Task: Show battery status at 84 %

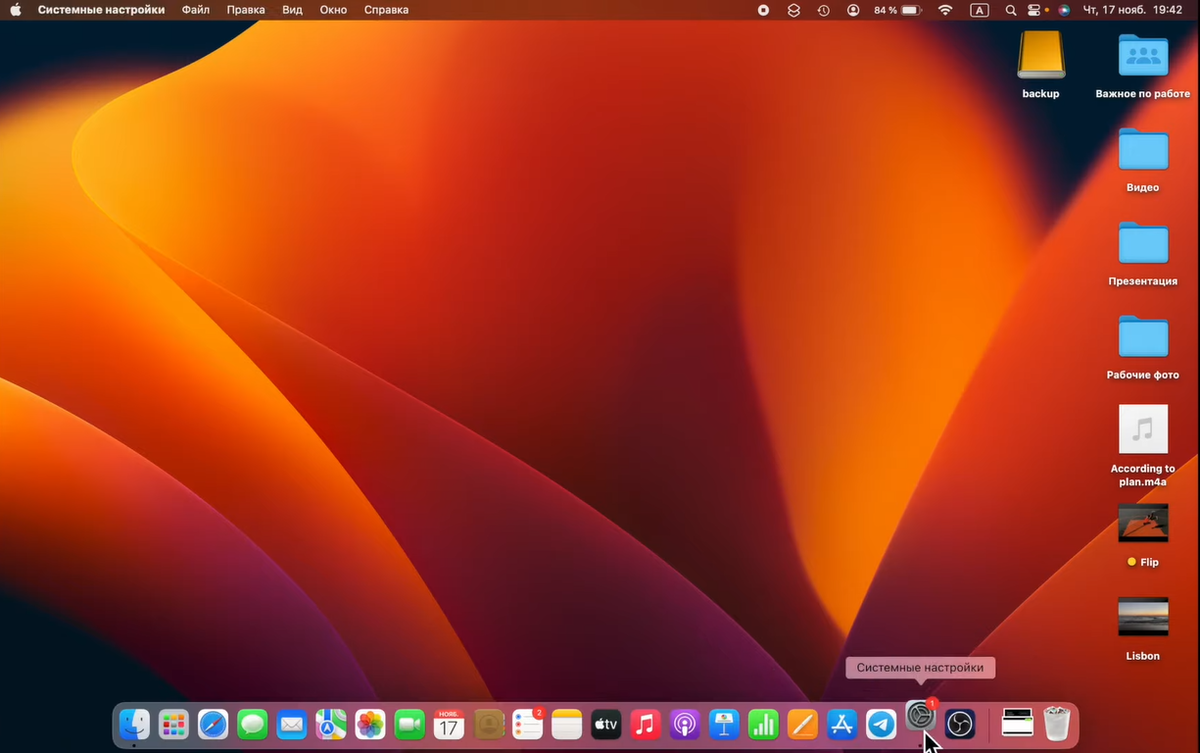Action: [x=897, y=10]
